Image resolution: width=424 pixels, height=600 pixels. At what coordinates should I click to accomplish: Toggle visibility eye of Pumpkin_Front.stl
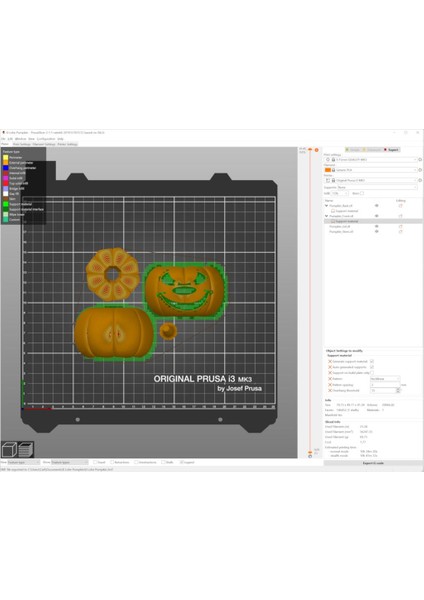(x=377, y=216)
